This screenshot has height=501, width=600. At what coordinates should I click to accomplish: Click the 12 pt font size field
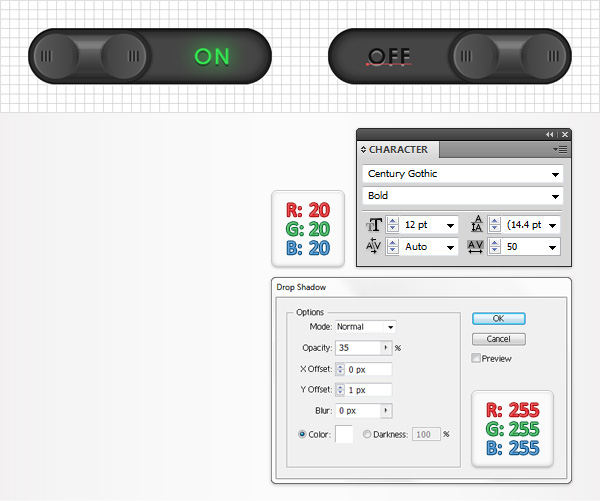tap(422, 225)
